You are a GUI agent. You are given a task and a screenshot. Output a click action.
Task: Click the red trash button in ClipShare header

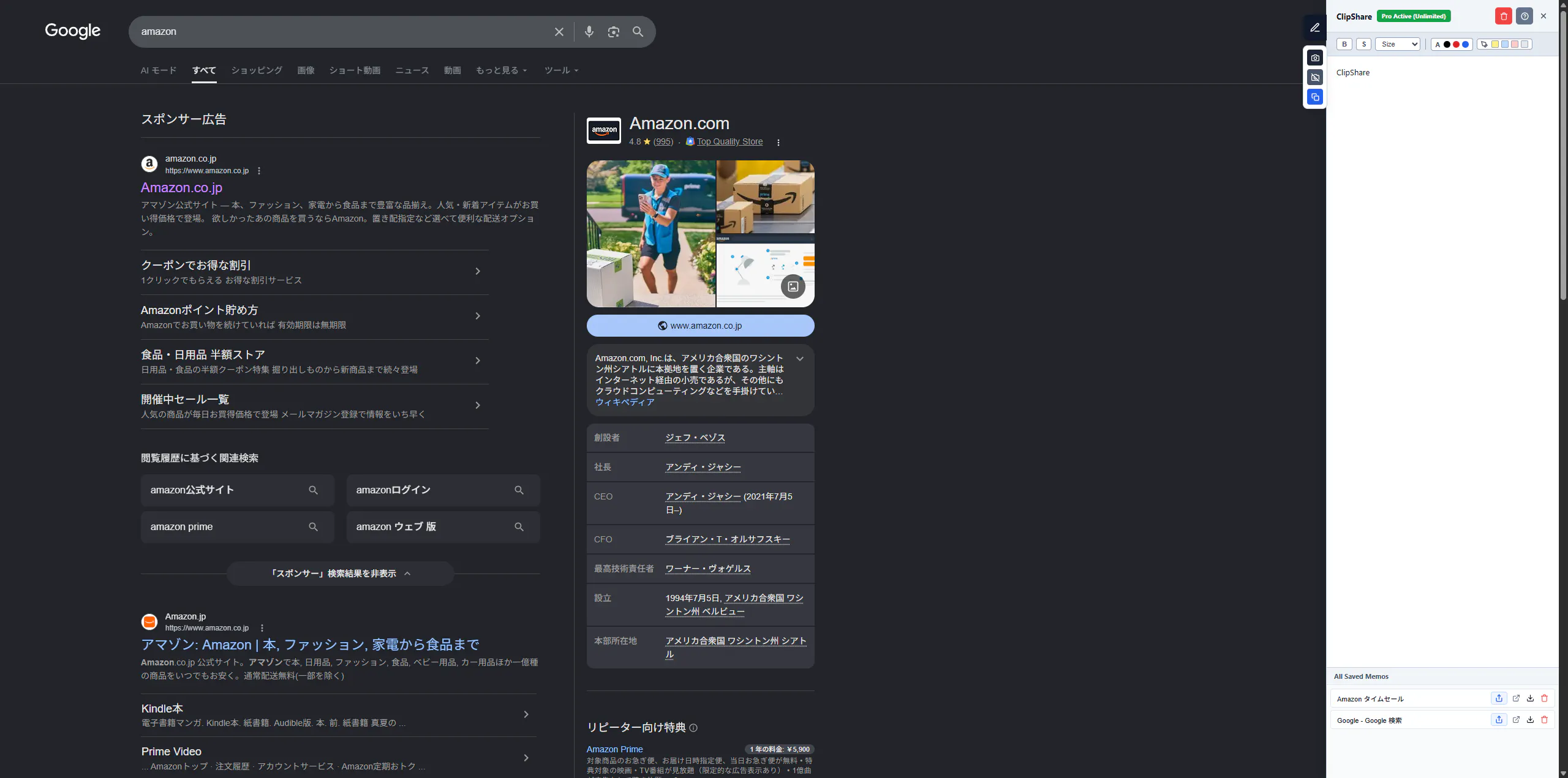[x=1503, y=17]
